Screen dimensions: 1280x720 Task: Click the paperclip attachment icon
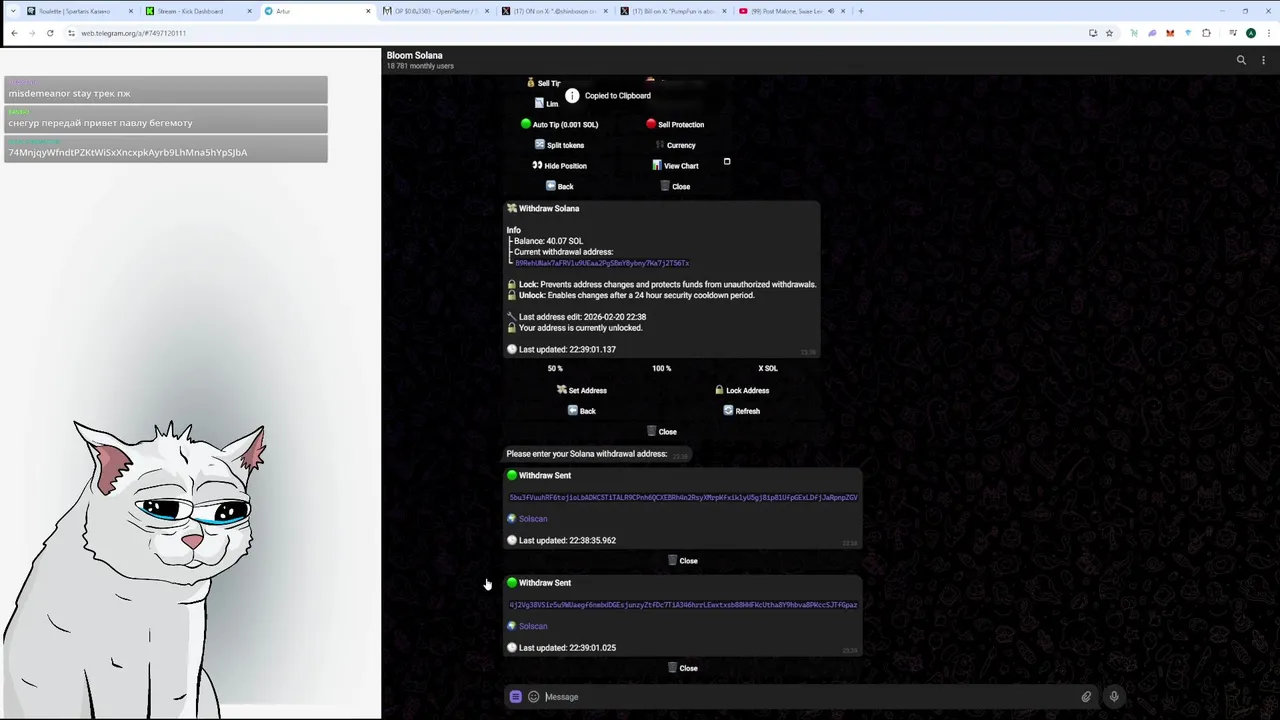1086,697
